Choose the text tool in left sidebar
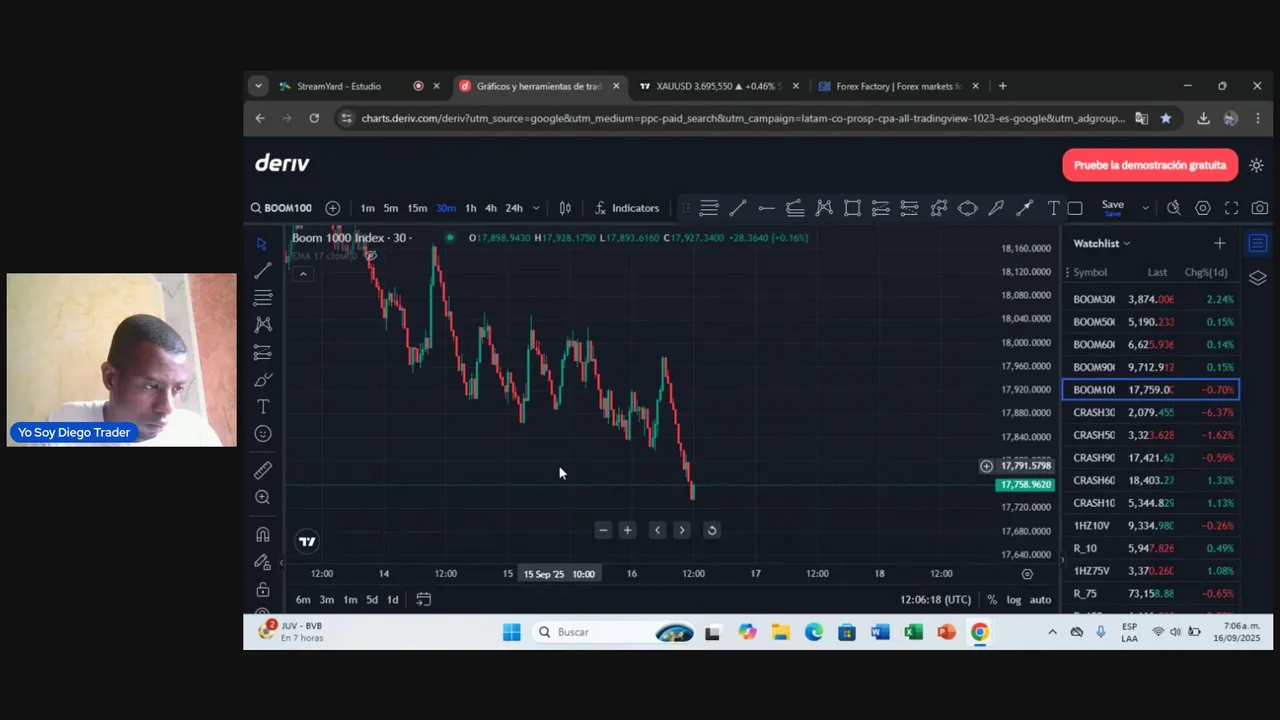 (263, 406)
